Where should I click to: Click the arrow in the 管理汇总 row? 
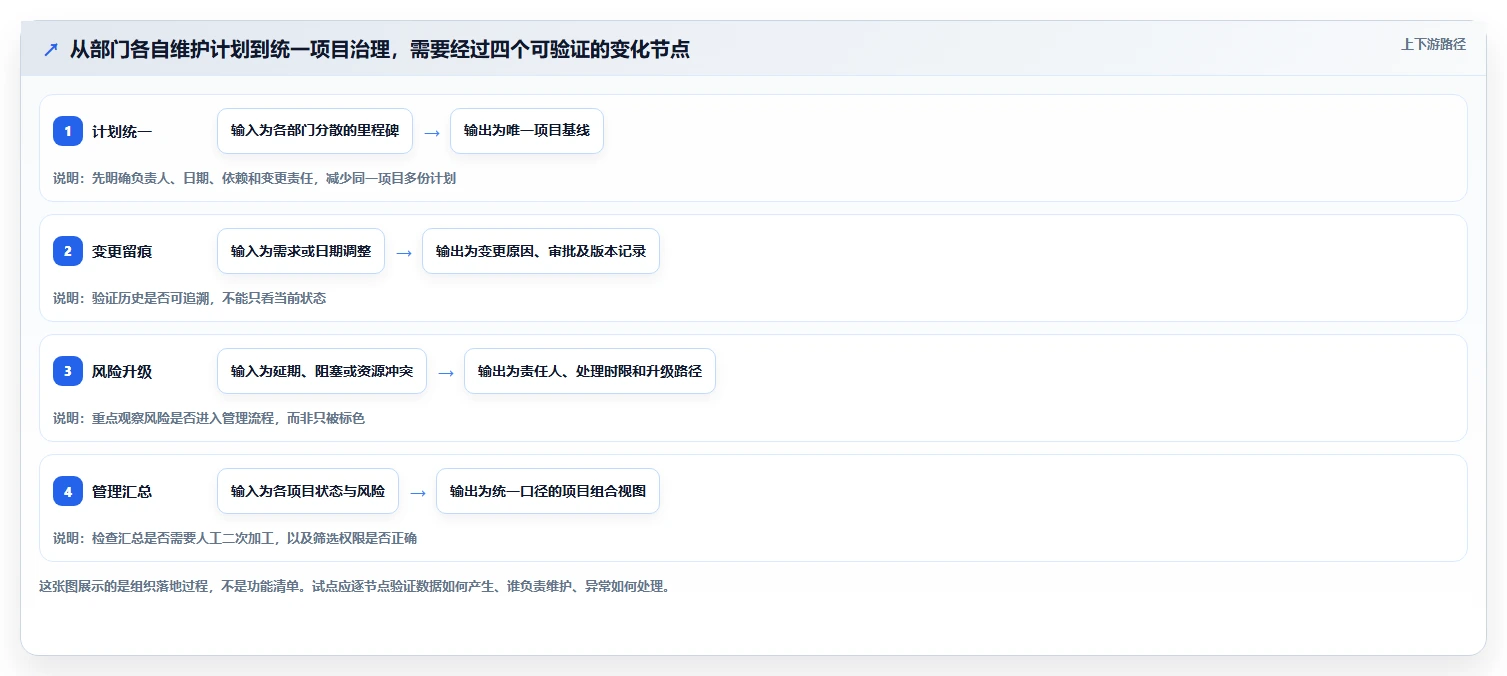[x=418, y=492]
